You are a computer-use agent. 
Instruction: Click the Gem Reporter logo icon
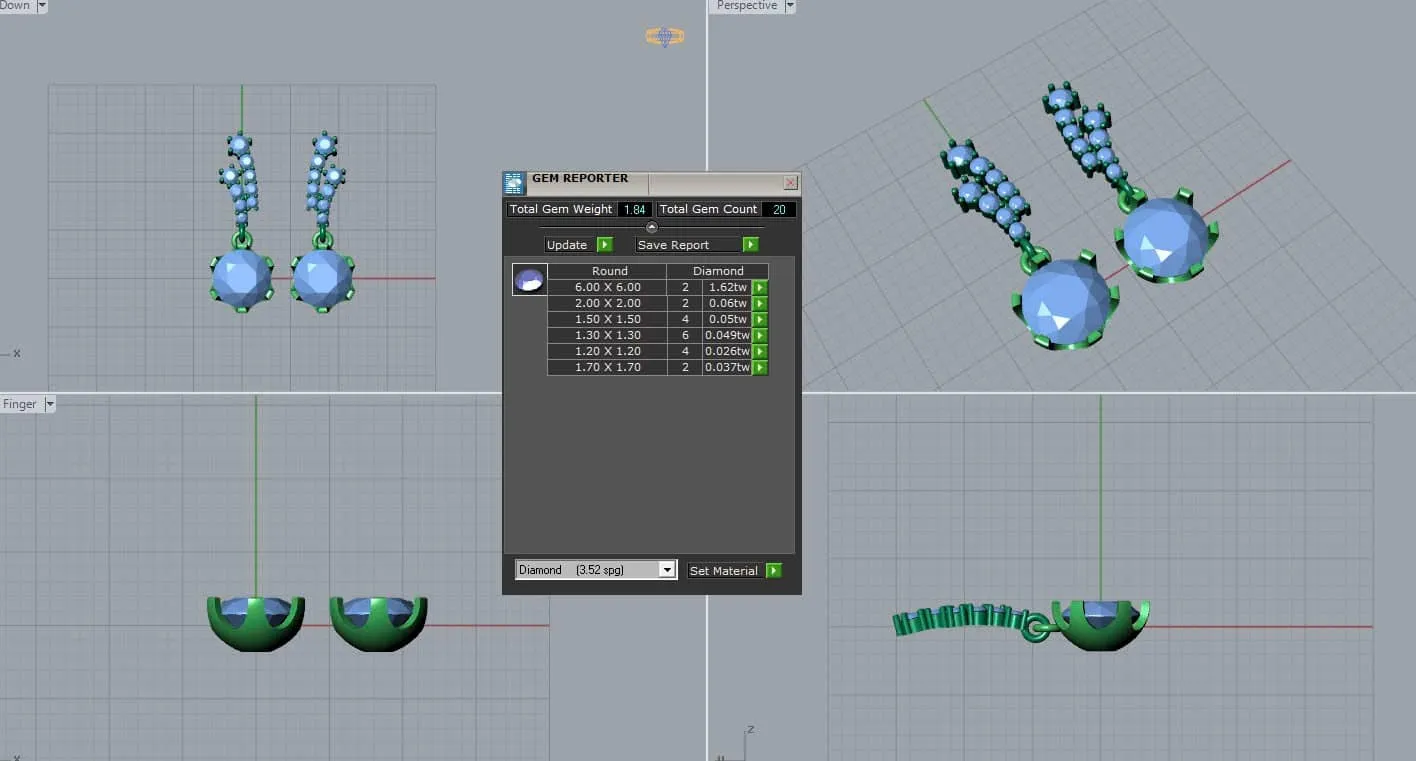pyautogui.click(x=514, y=183)
